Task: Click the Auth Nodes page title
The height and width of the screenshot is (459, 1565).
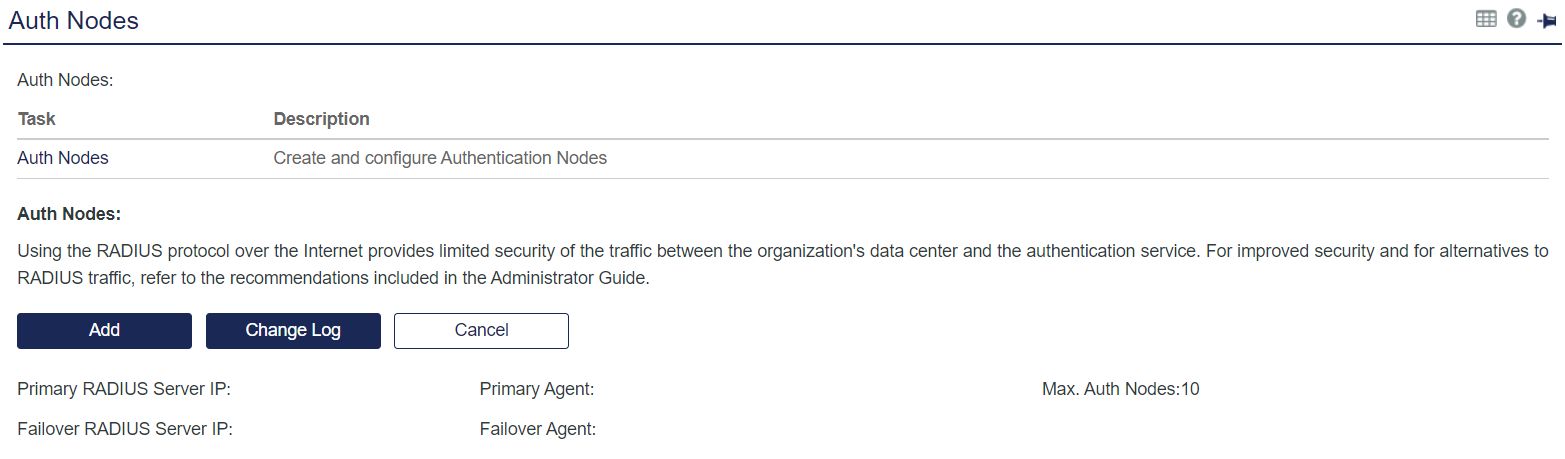Action: coord(74,21)
